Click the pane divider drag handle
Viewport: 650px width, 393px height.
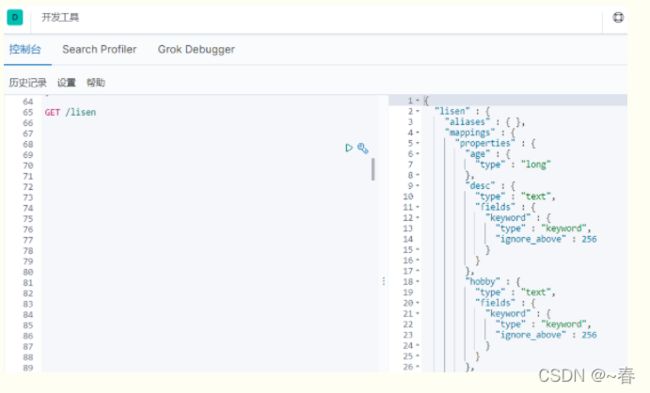click(383, 281)
